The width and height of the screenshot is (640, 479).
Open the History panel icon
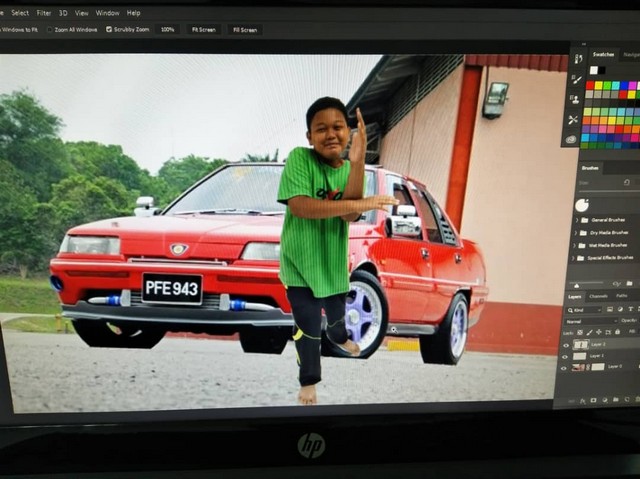point(579,59)
